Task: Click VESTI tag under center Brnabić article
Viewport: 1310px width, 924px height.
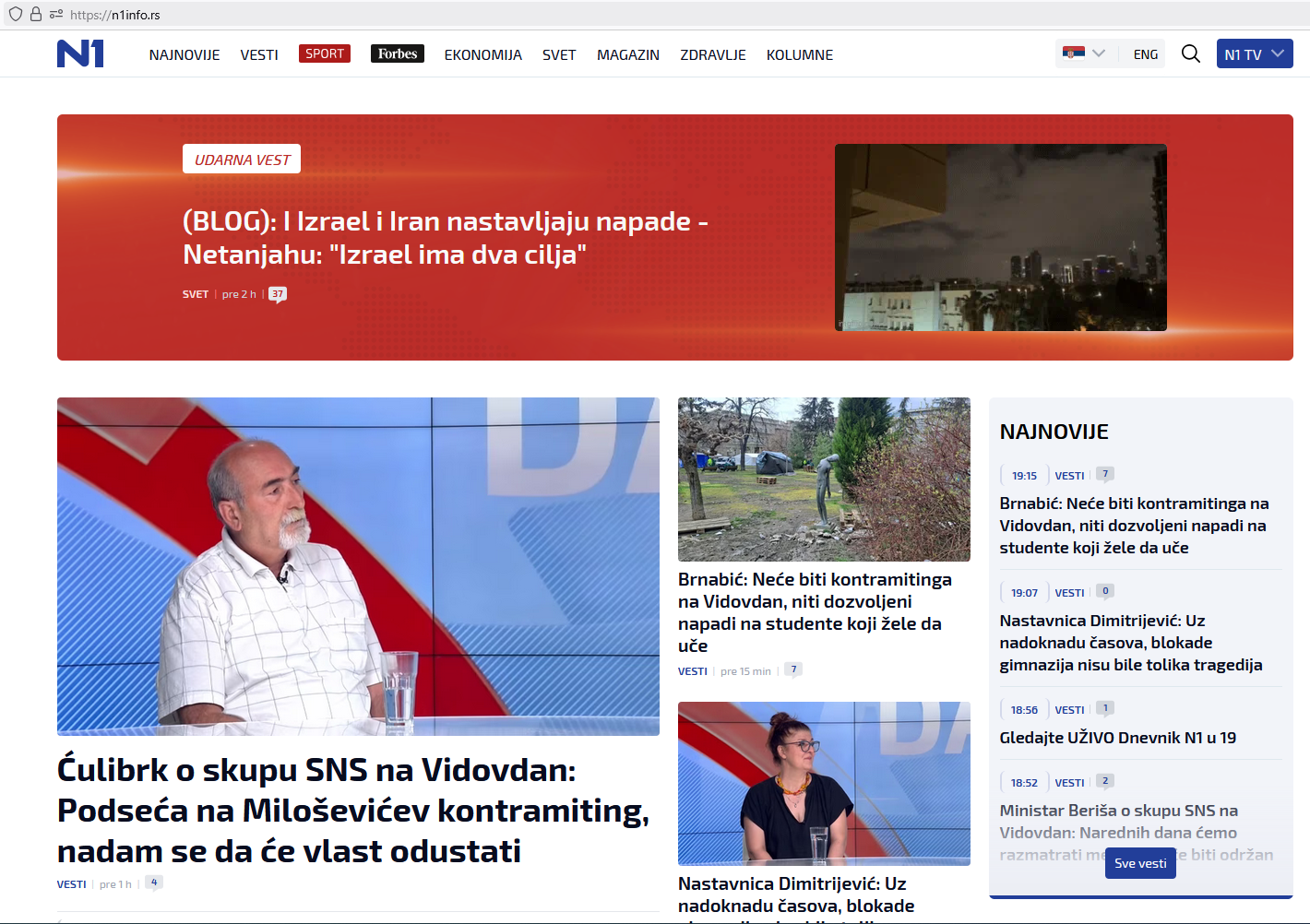Action: pyautogui.click(x=693, y=670)
